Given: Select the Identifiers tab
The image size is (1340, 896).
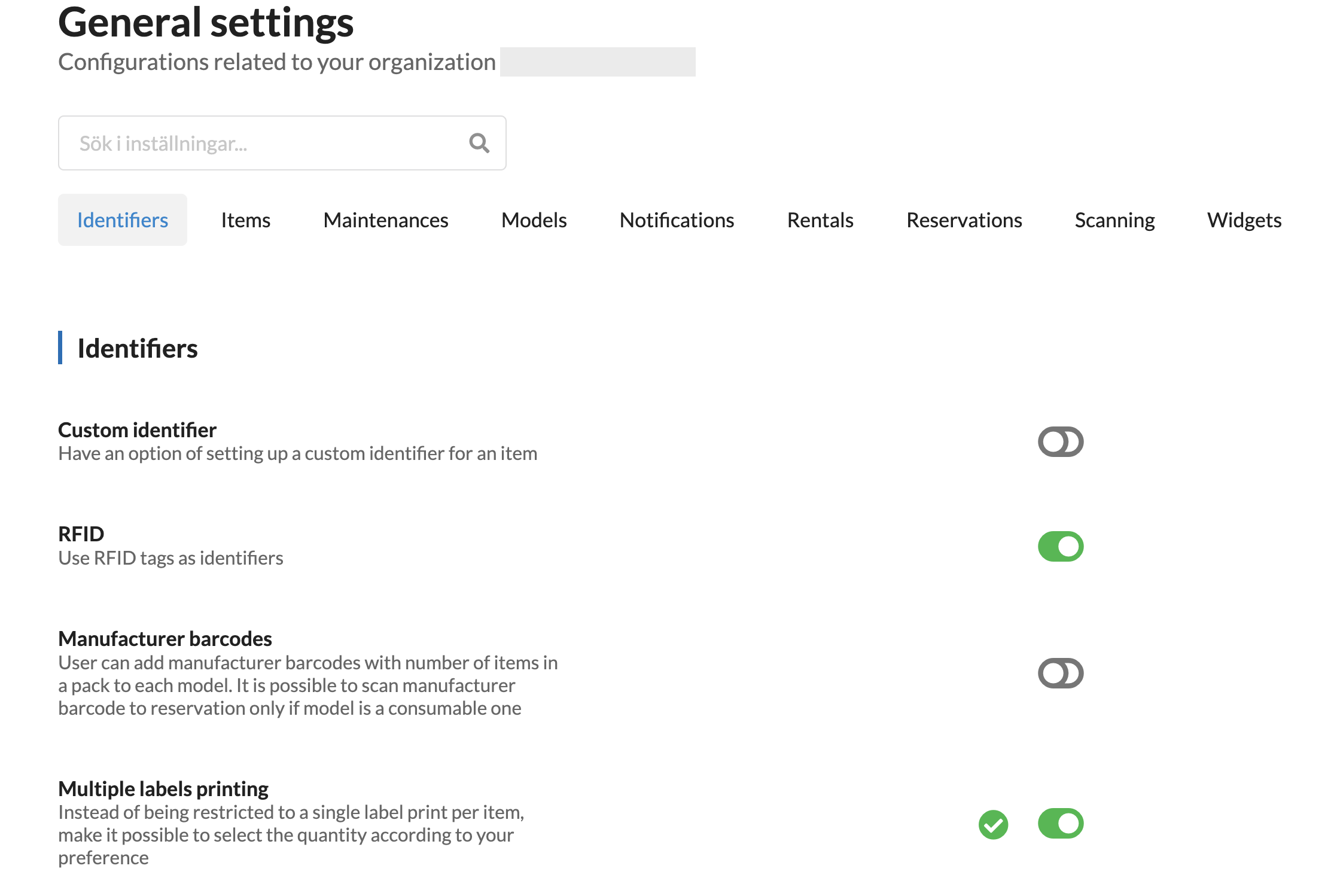Looking at the screenshot, I should 123,220.
